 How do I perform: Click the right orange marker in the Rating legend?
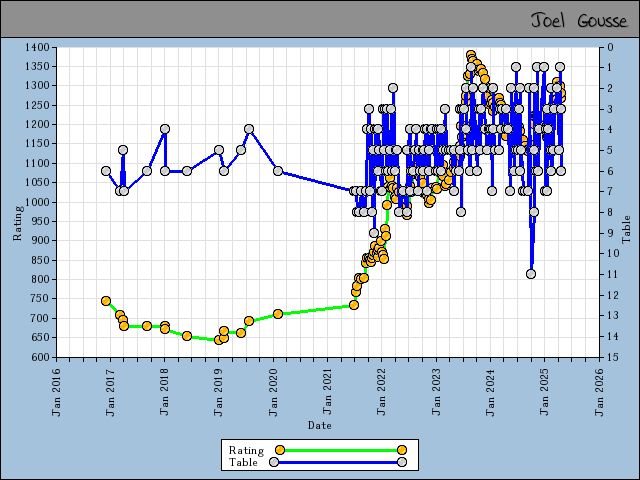coord(402,450)
